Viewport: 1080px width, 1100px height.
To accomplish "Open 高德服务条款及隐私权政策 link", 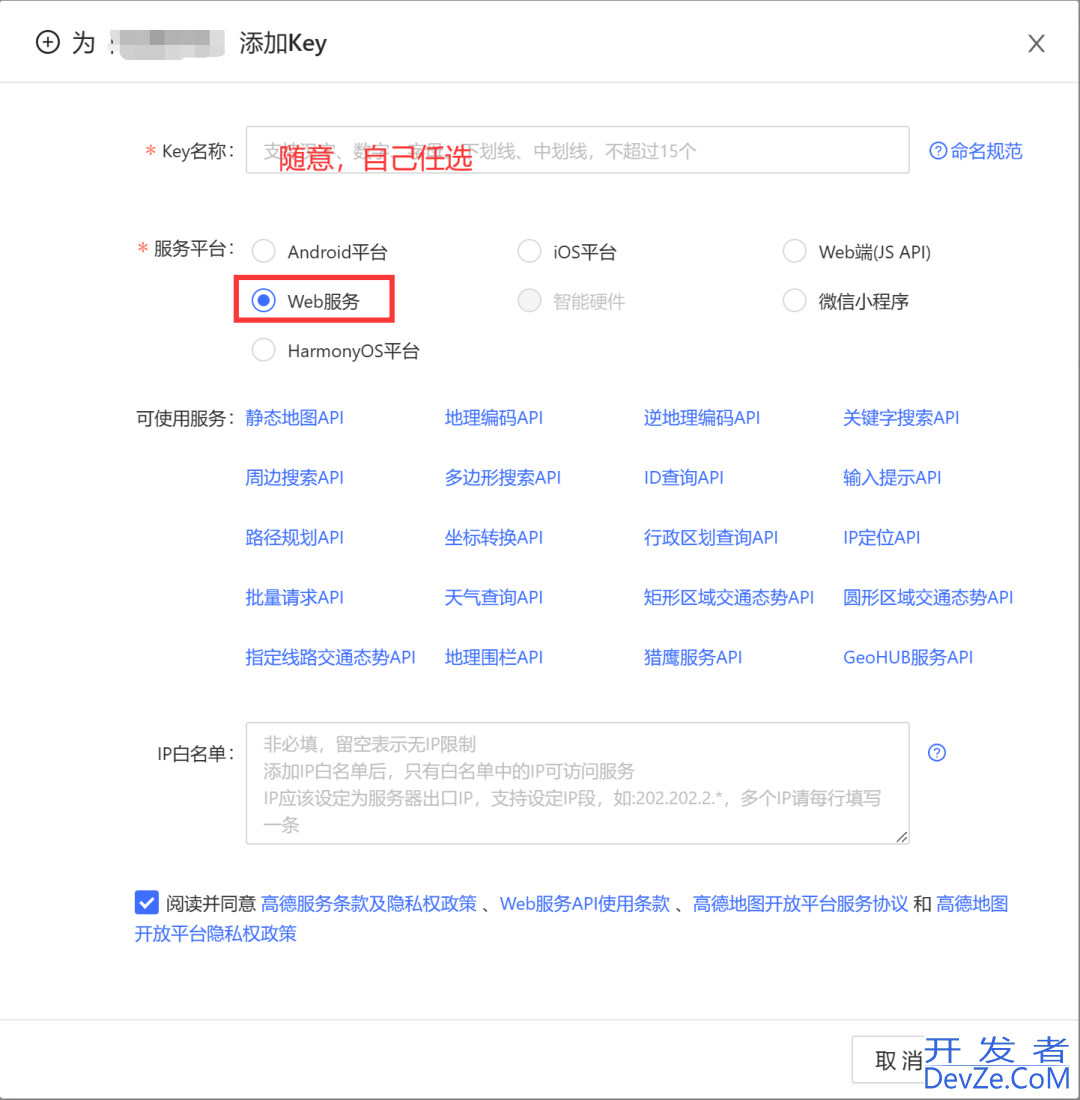I will coord(369,904).
